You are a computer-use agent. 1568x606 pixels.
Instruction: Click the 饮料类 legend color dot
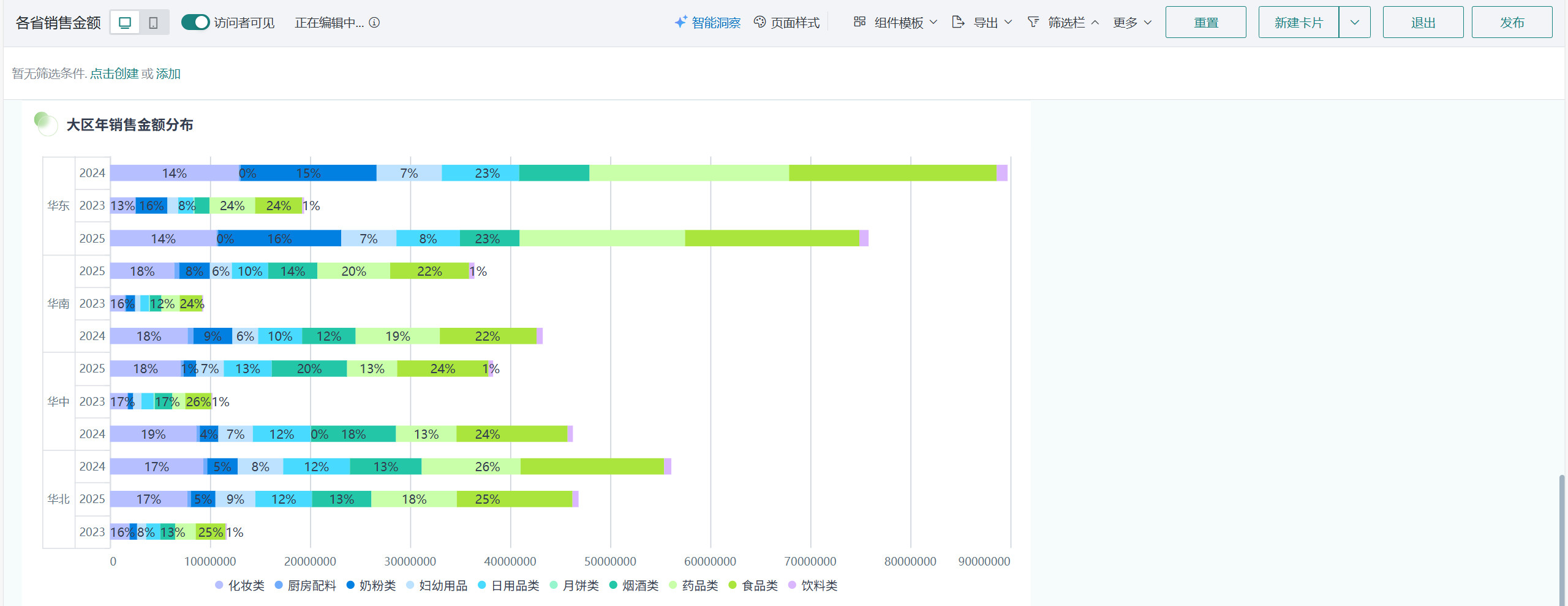(792, 585)
